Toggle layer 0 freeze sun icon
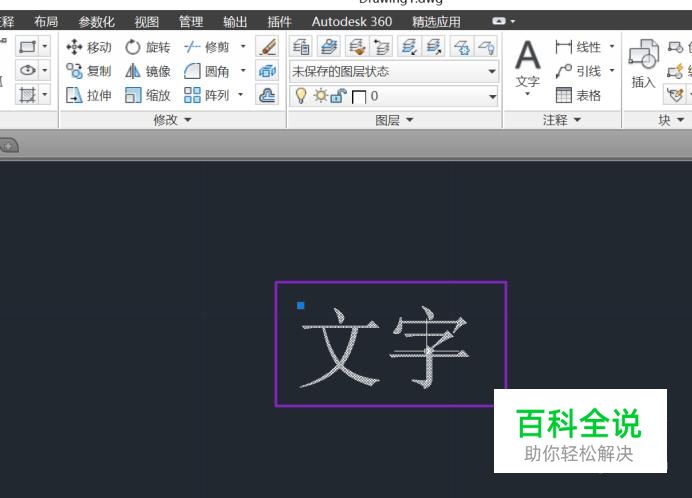 point(320,95)
